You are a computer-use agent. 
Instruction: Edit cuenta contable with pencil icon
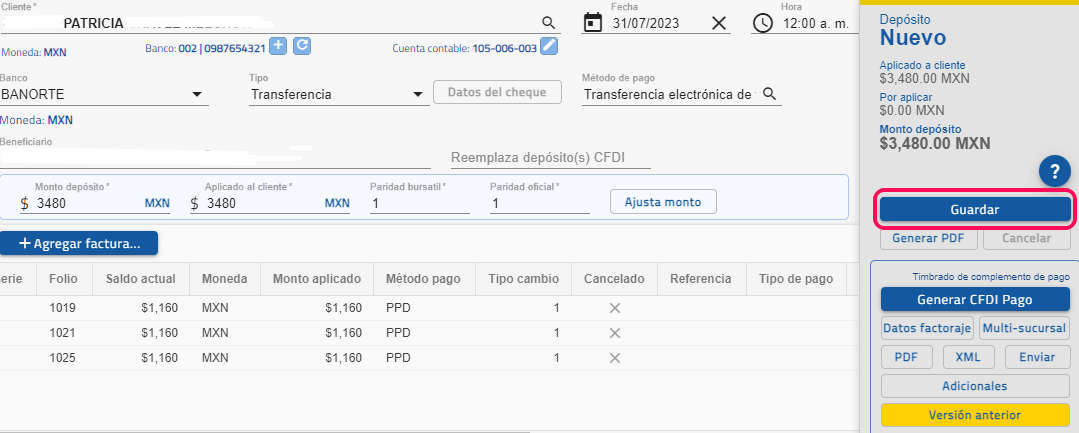click(548, 46)
